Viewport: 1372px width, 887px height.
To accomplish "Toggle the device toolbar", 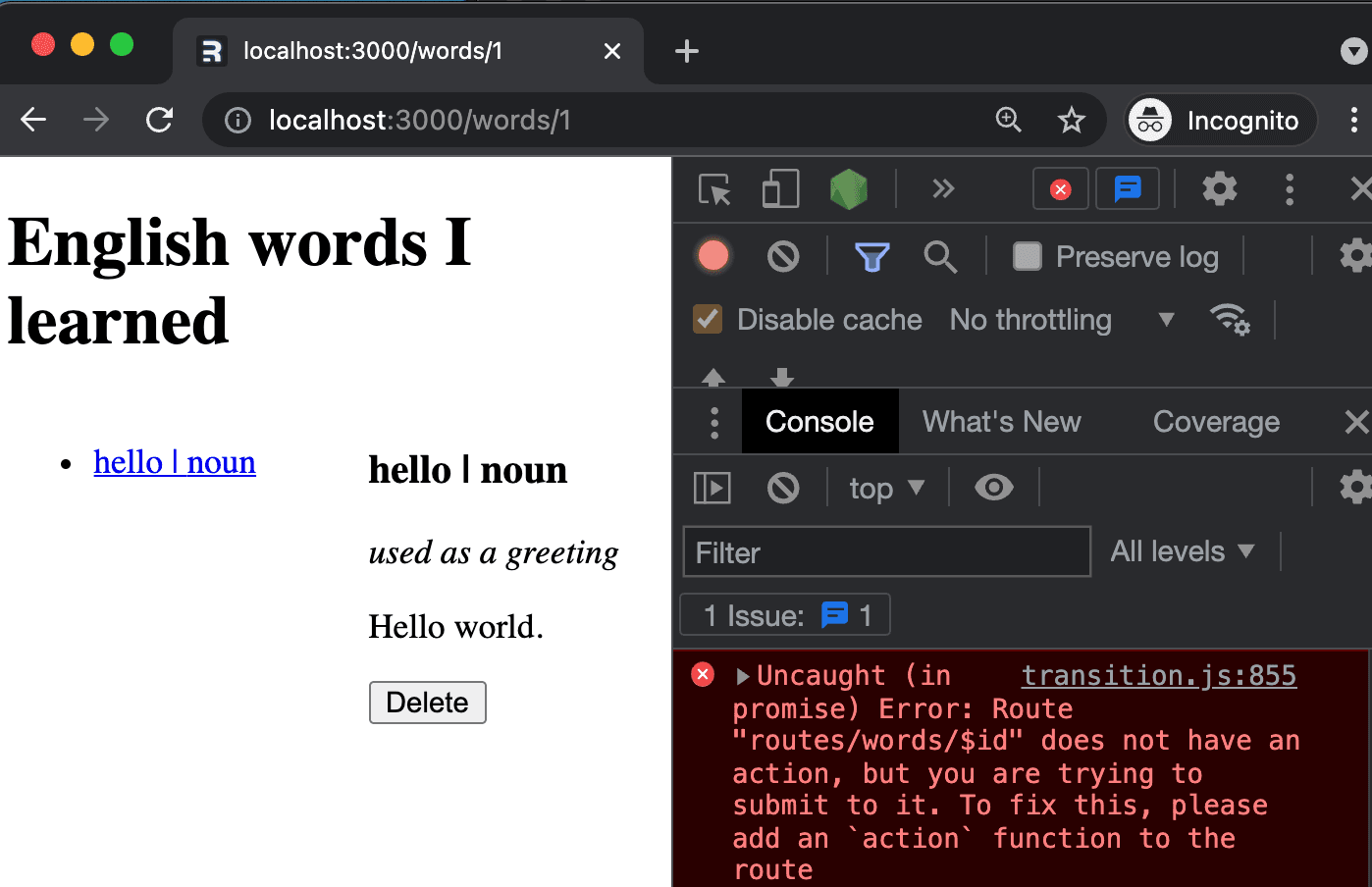I will [x=779, y=188].
